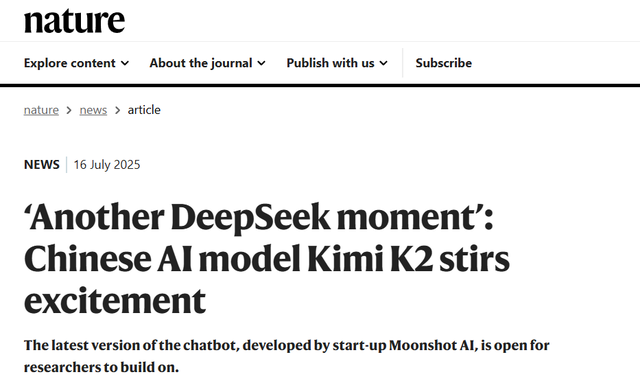Expand Explore content chevron arrow

point(125,63)
